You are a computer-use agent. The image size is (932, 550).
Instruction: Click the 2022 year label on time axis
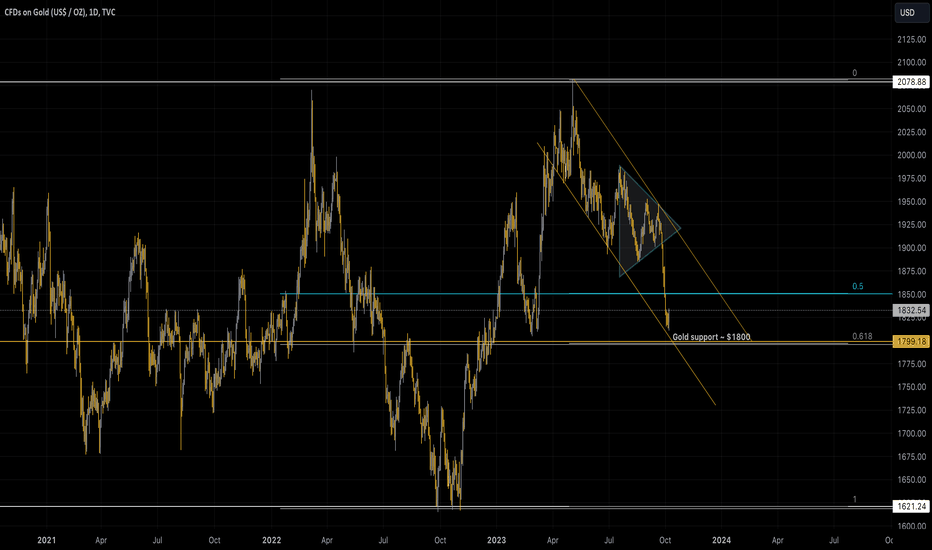[272, 540]
